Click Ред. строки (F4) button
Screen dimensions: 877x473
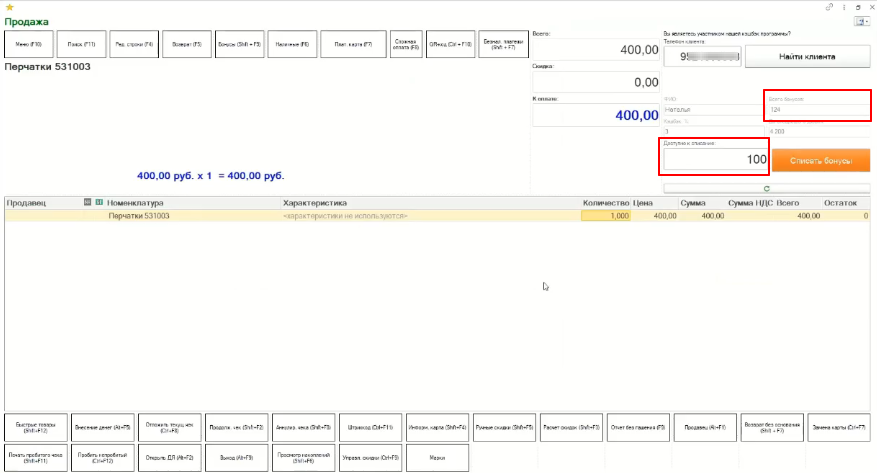click(x=134, y=44)
